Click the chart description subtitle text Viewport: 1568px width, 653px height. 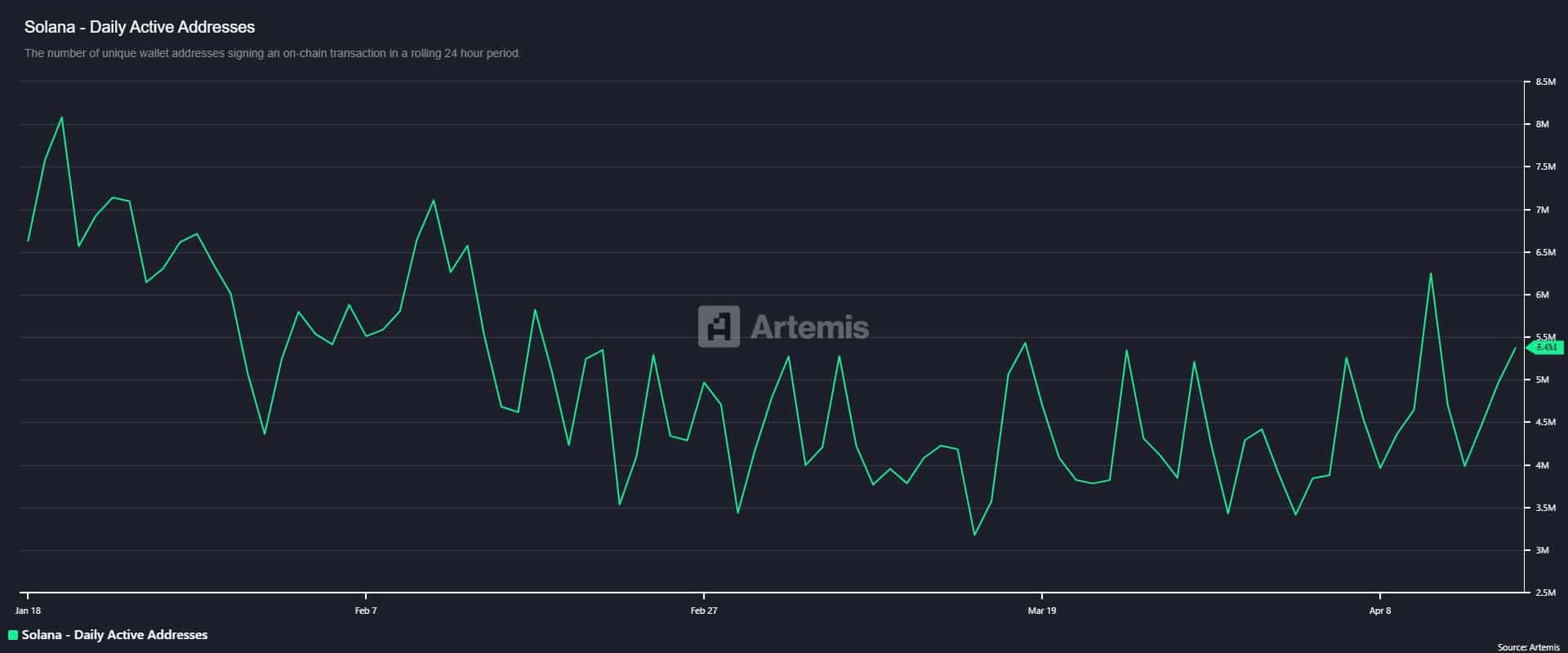click(x=273, y=53)
